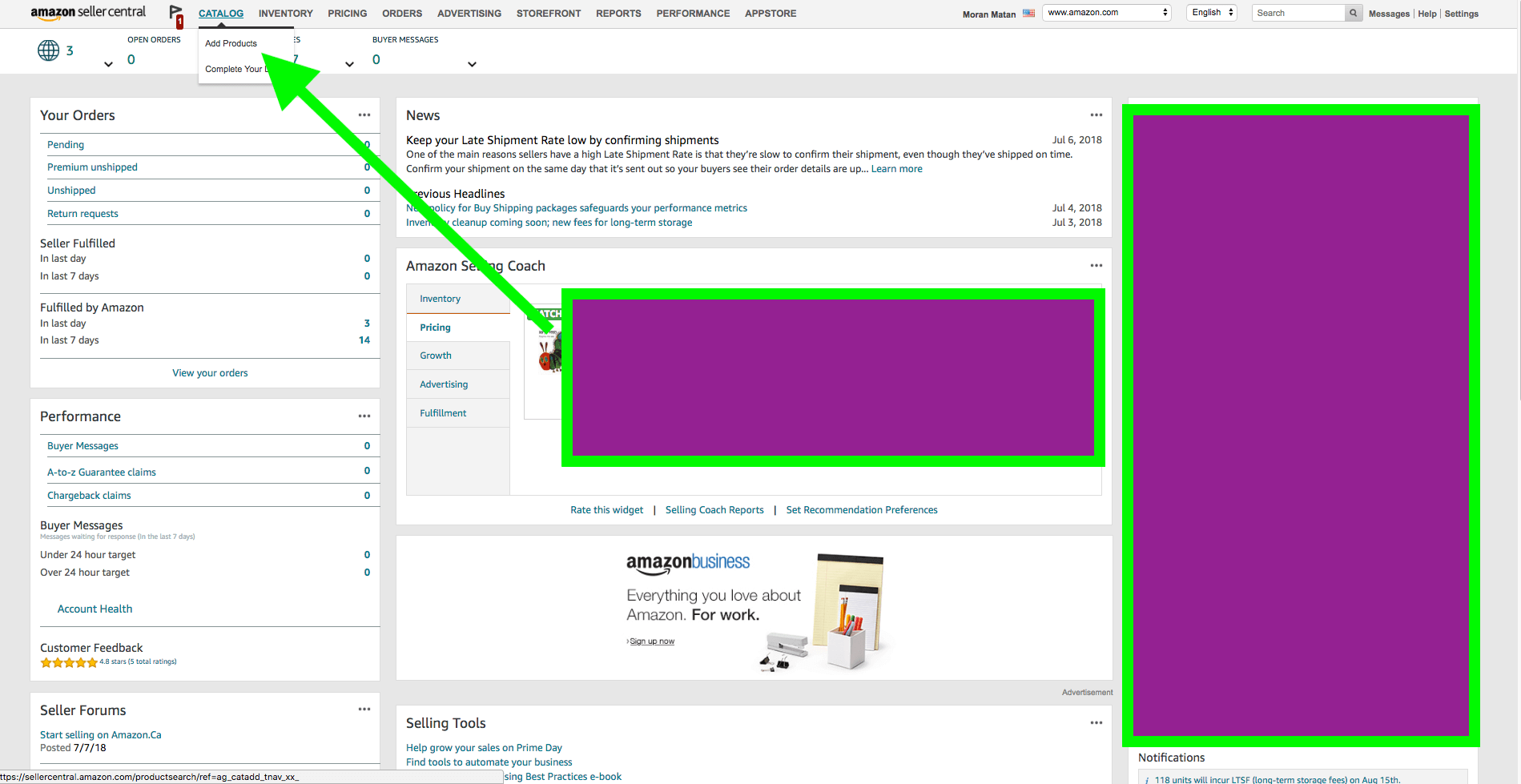Click the Open Orders count 0
Screen dimensions: 1521x784
click(131, 59)
